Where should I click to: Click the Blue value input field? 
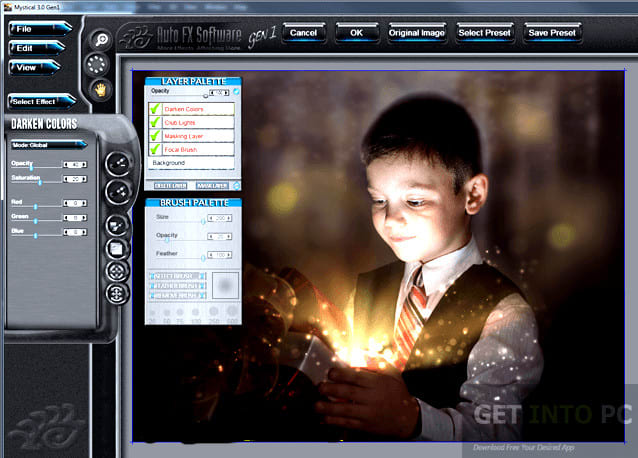click(75, 232)
